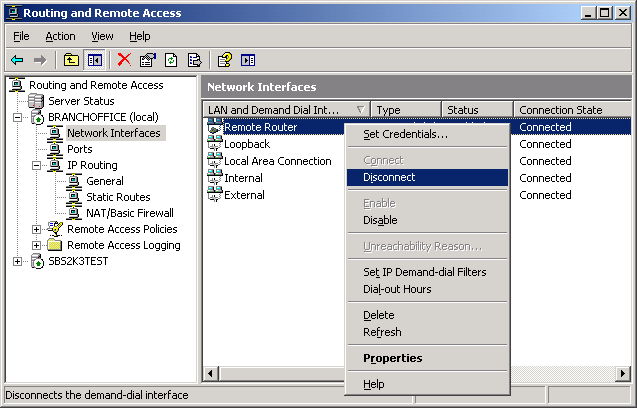Click the Connection State column header

(572, 110)
